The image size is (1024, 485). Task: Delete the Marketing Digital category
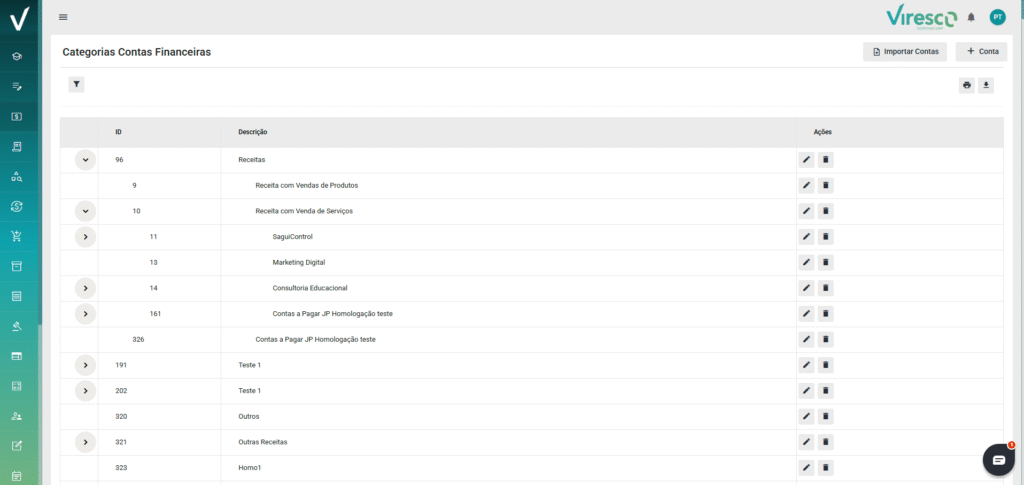click(825, 262)
